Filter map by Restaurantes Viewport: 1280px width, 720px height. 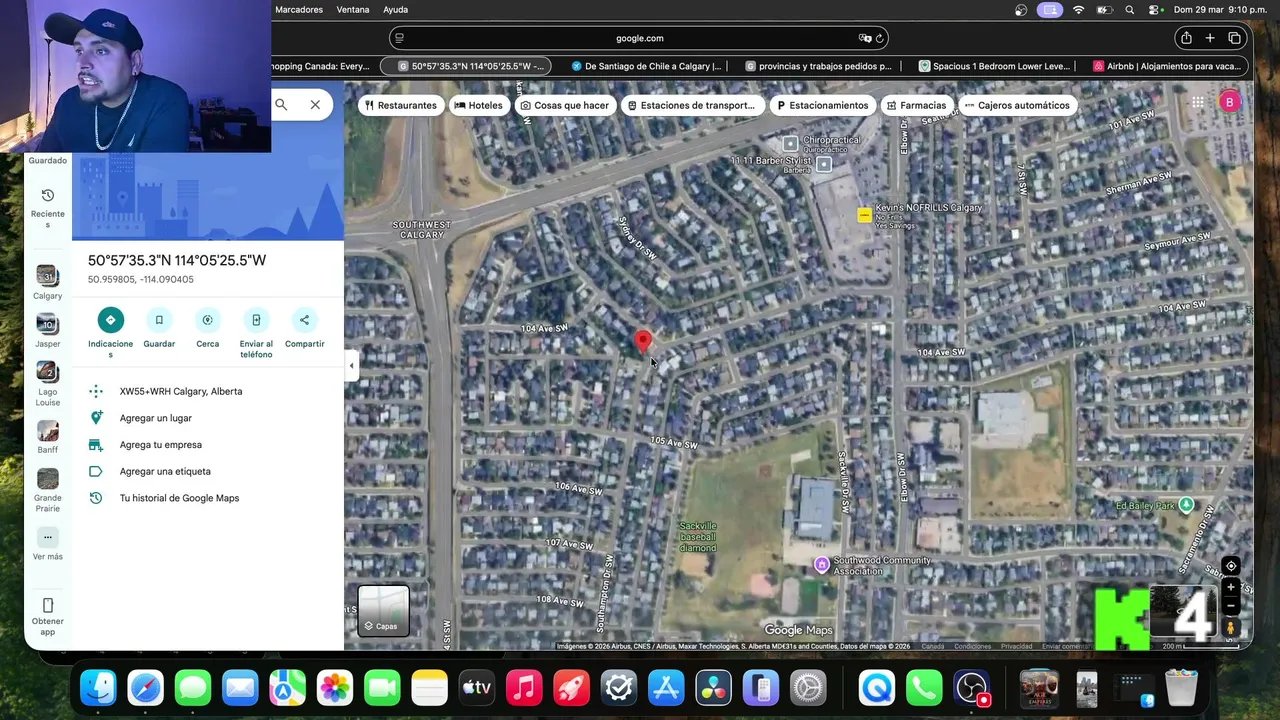401,105
